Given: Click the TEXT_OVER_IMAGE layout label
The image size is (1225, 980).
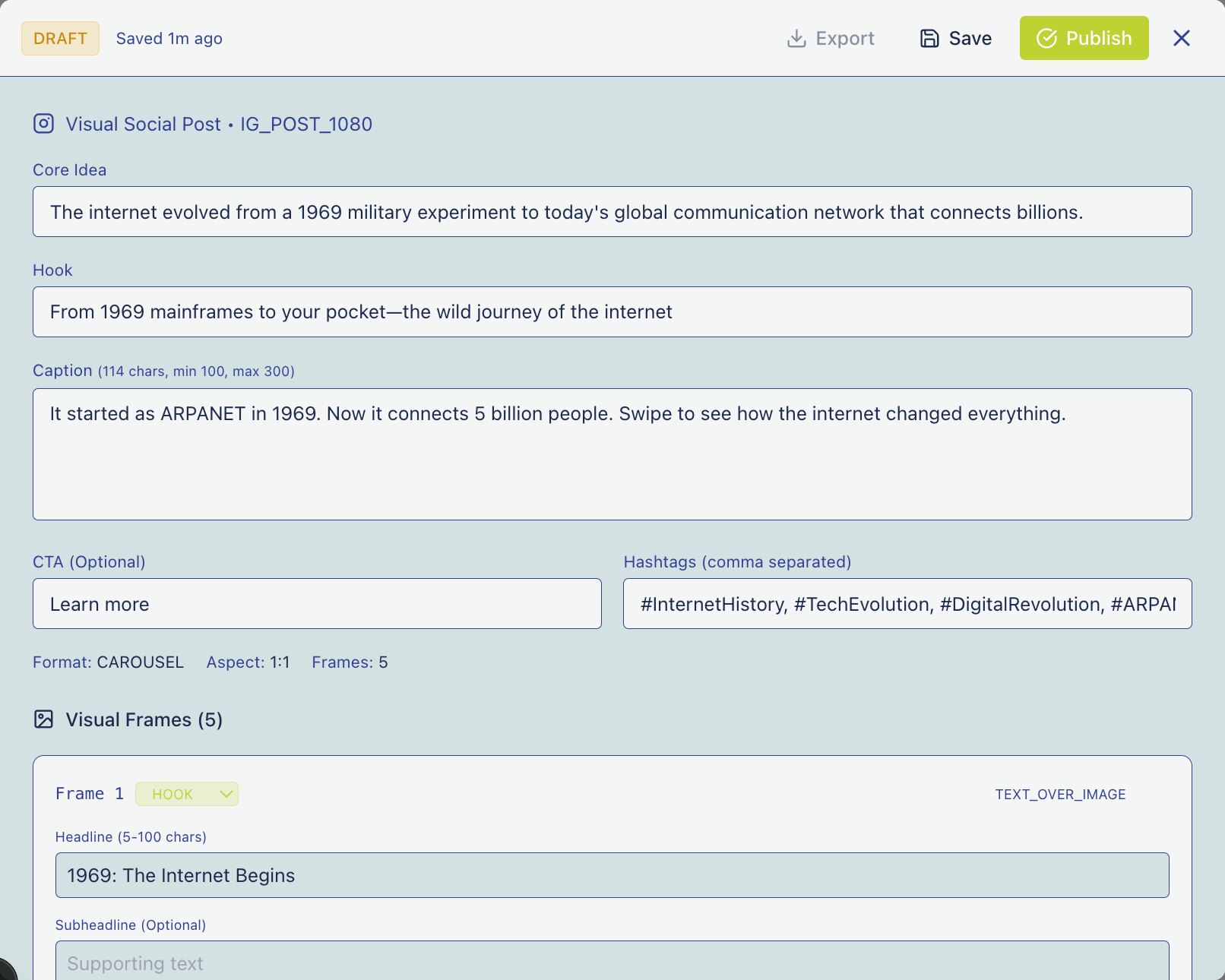Looking at the screenshot, I should pyautogui.click(x=1060, y=795).
